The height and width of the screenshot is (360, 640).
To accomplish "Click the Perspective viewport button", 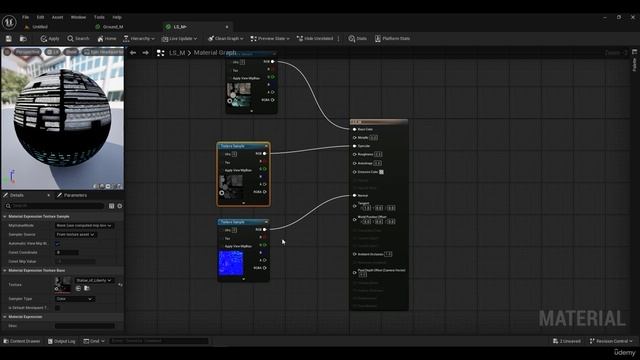I will [27, 52].
